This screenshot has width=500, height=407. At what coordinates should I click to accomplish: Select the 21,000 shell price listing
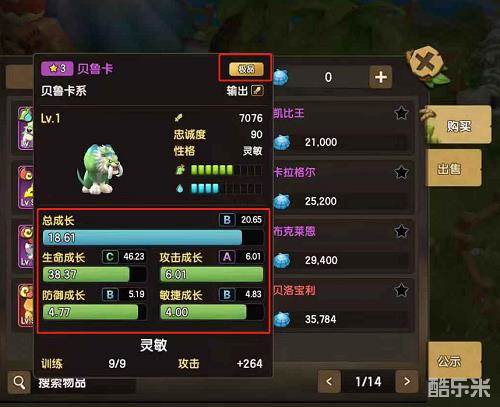pyautogui.click(x=340, y=142)
